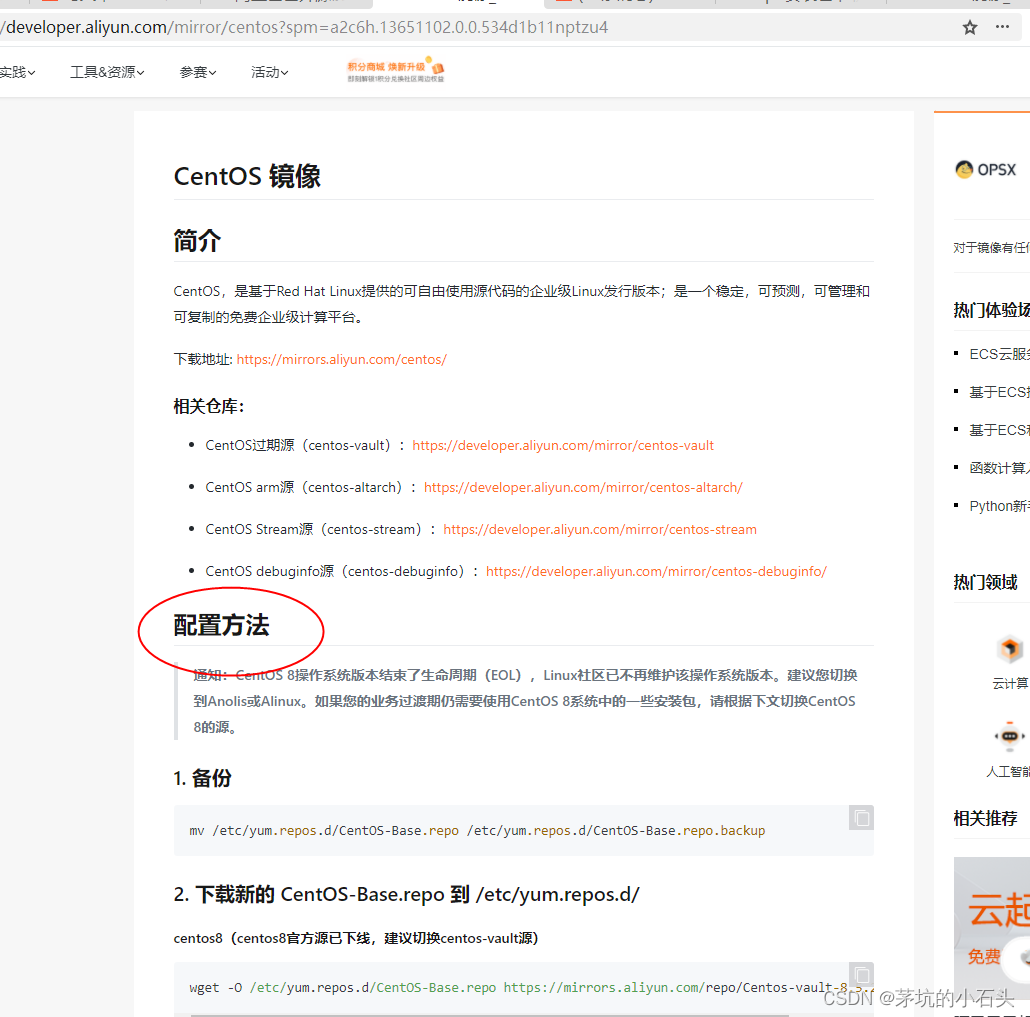This screenshot has height=1017, width=1030.
Task: Open the browser three-dot menu
Action: pos(1002,27)
